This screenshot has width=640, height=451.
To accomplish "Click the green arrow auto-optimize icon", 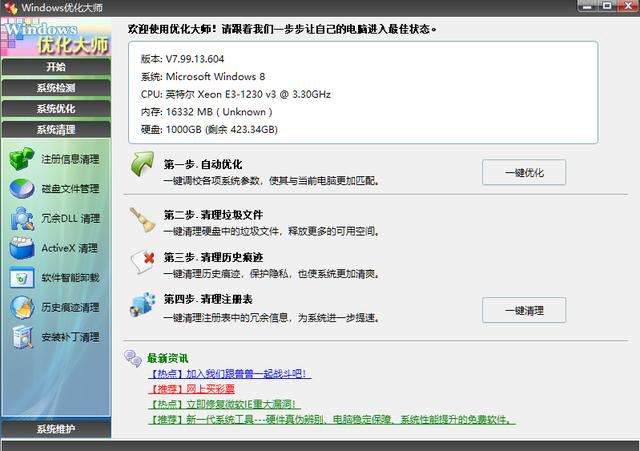I will 142,164.
